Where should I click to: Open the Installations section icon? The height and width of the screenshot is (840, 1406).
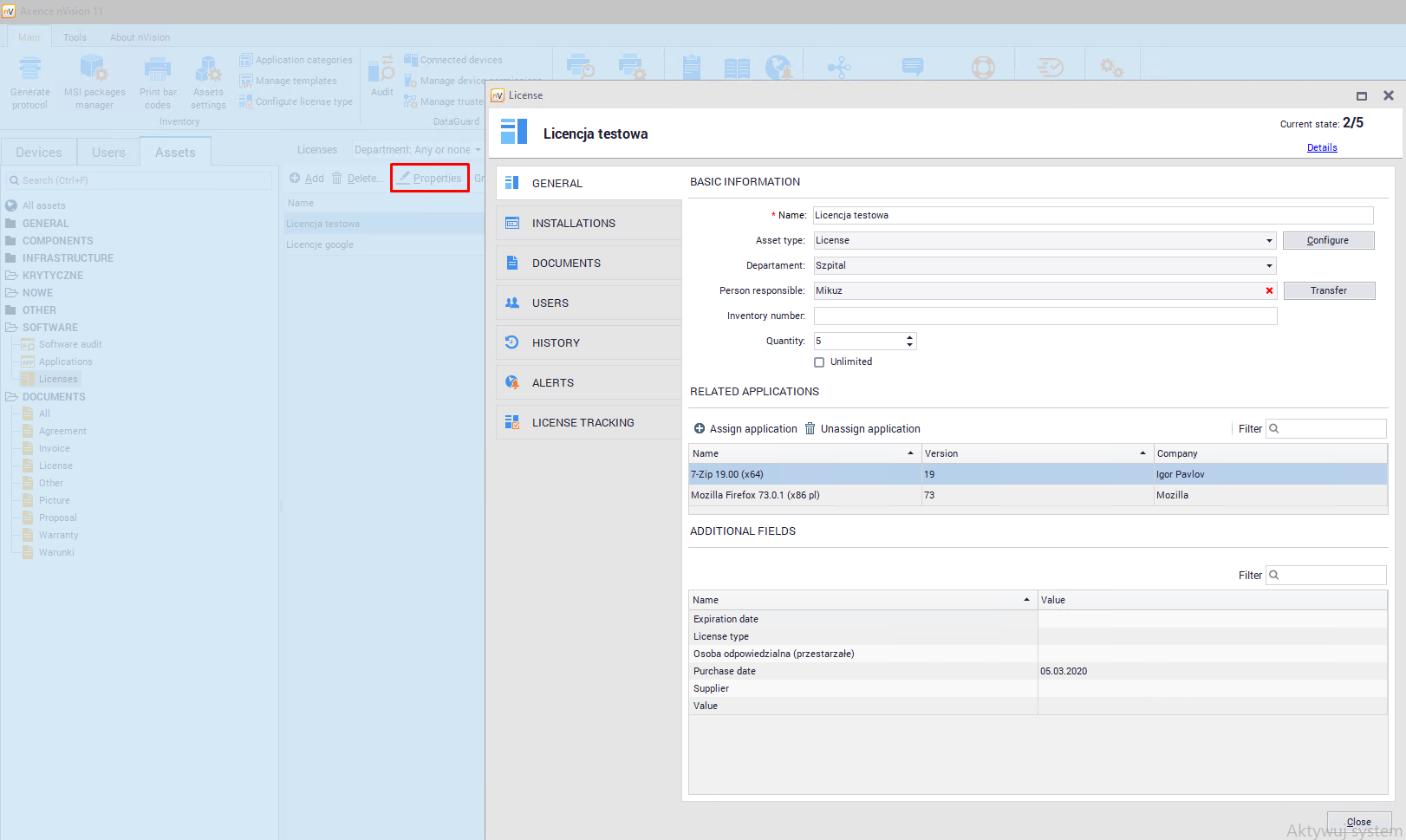(x=512, y=223)
